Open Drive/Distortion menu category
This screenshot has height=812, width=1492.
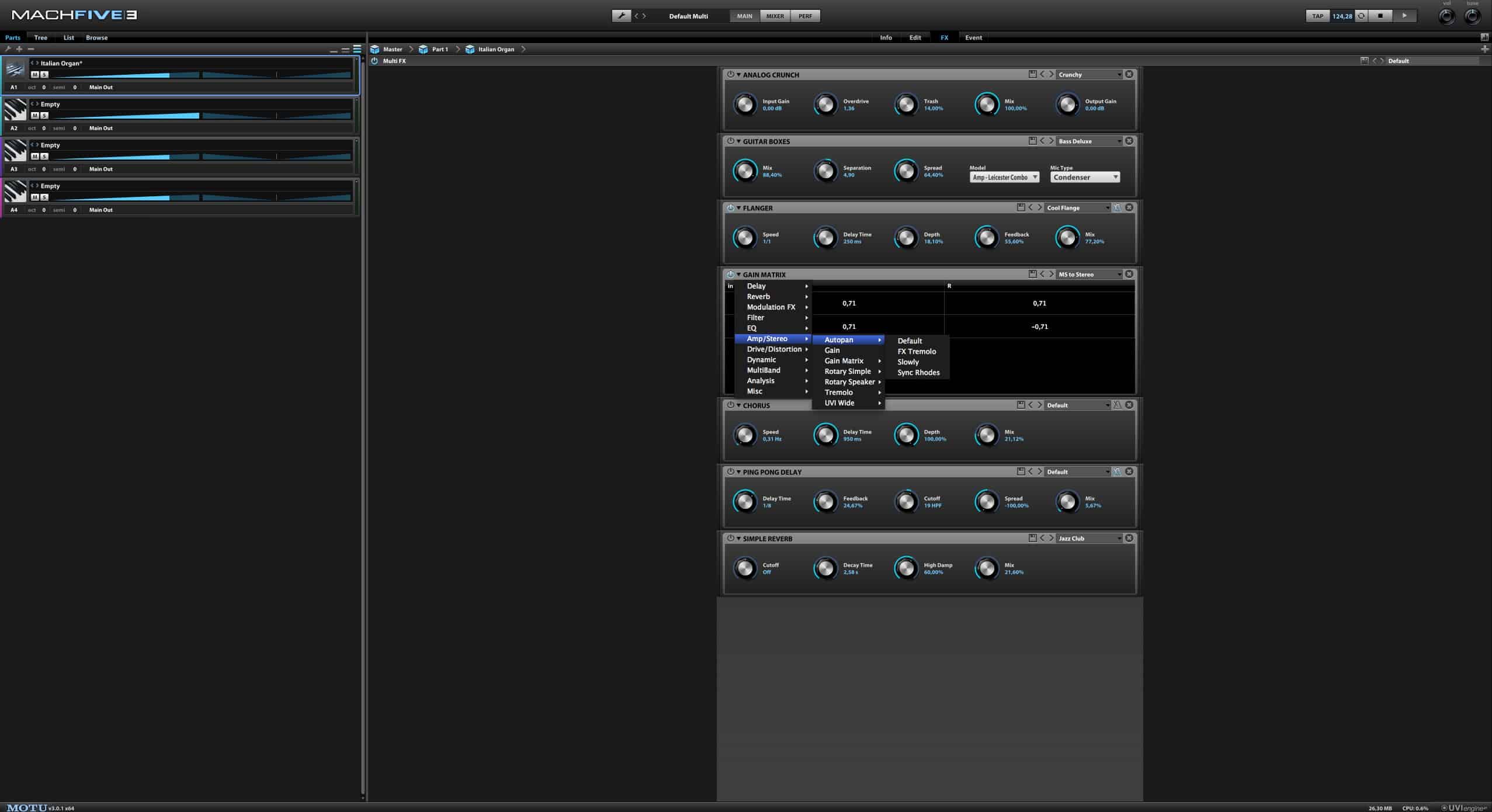tap(773, 349)
